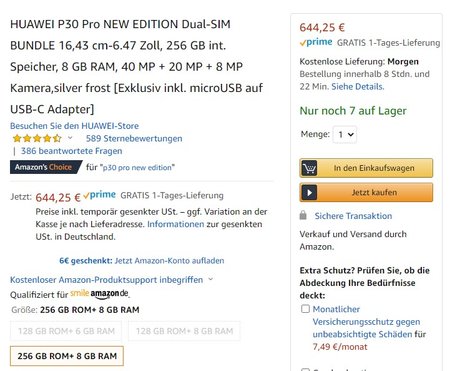Click the smile amazon.de logo
450x371 pixels.
(x=99, y=294)
